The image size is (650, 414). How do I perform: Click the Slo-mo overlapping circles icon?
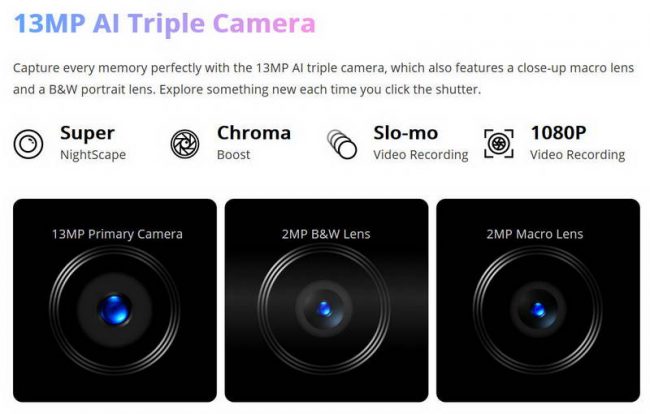(x=342, y=144)
